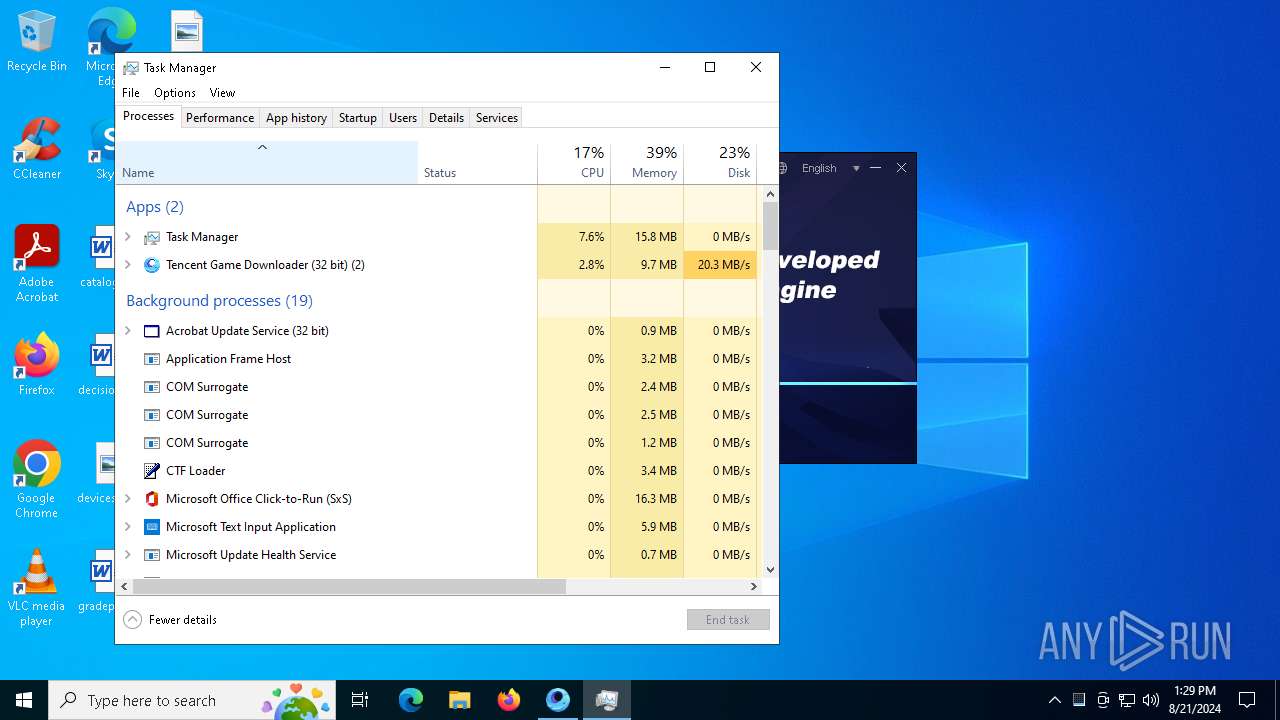Switch to Startup tab
Screen dimensions: 1280x720
coord(358,118)
